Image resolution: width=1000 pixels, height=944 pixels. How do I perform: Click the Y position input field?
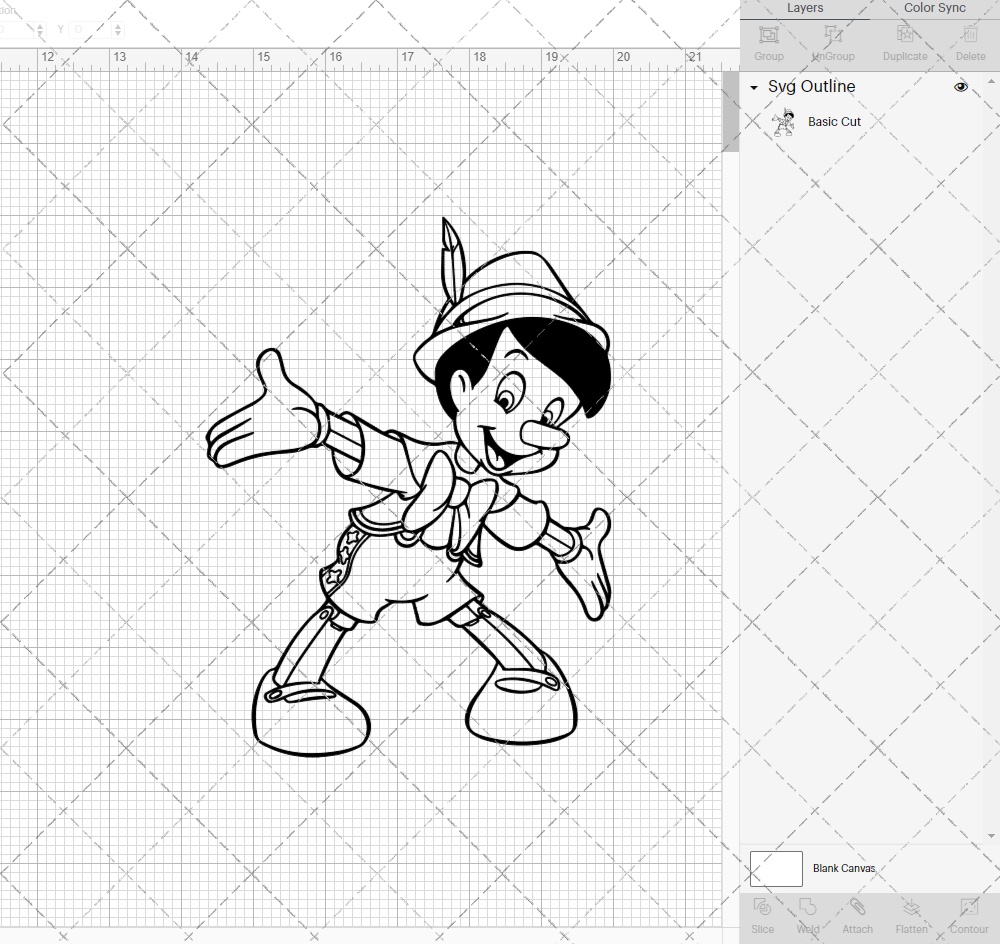pos(89,29)
